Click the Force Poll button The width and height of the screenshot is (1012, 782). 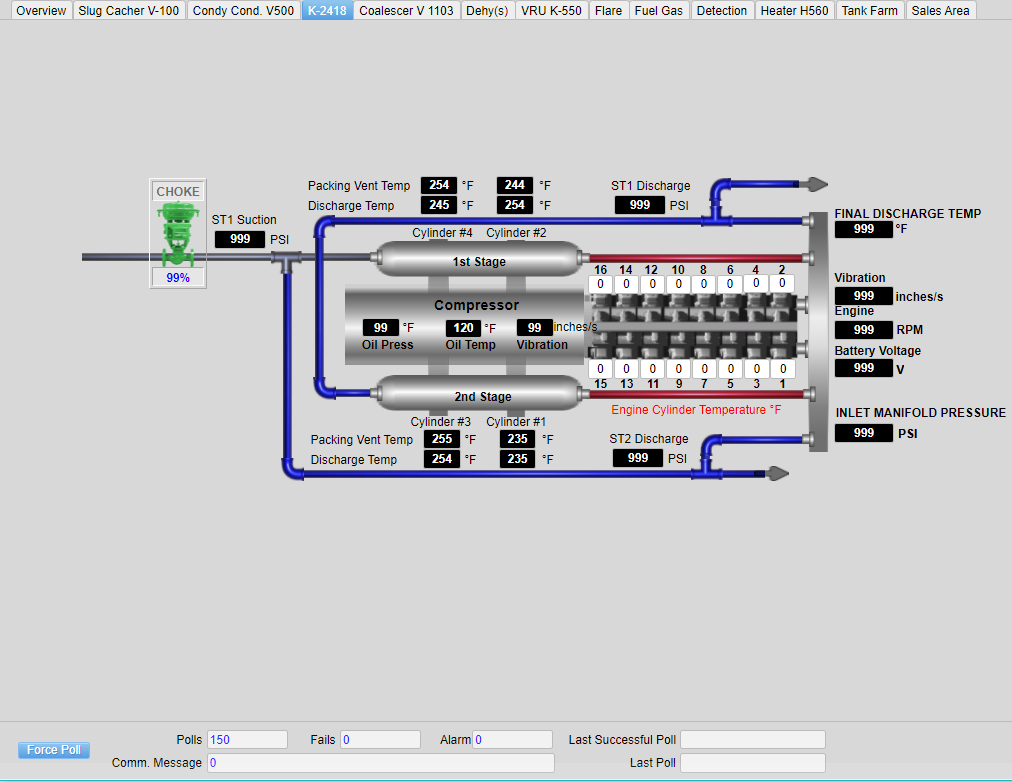(54, 750)
